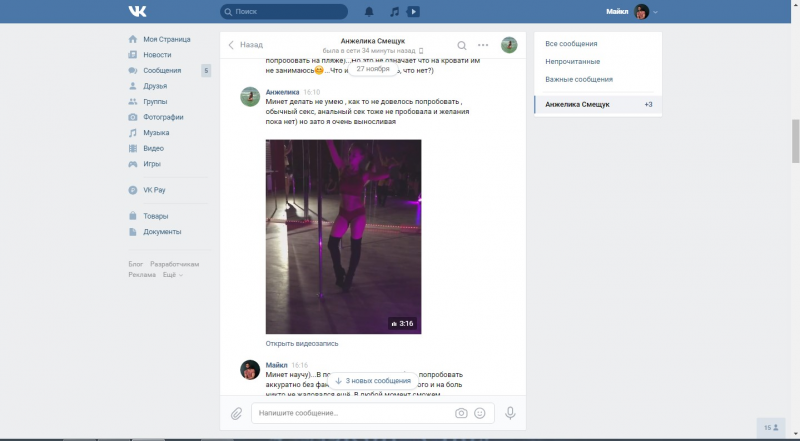Select the "Непрочитанные" messages filter
Screen dimensions: 800x441
573,62
